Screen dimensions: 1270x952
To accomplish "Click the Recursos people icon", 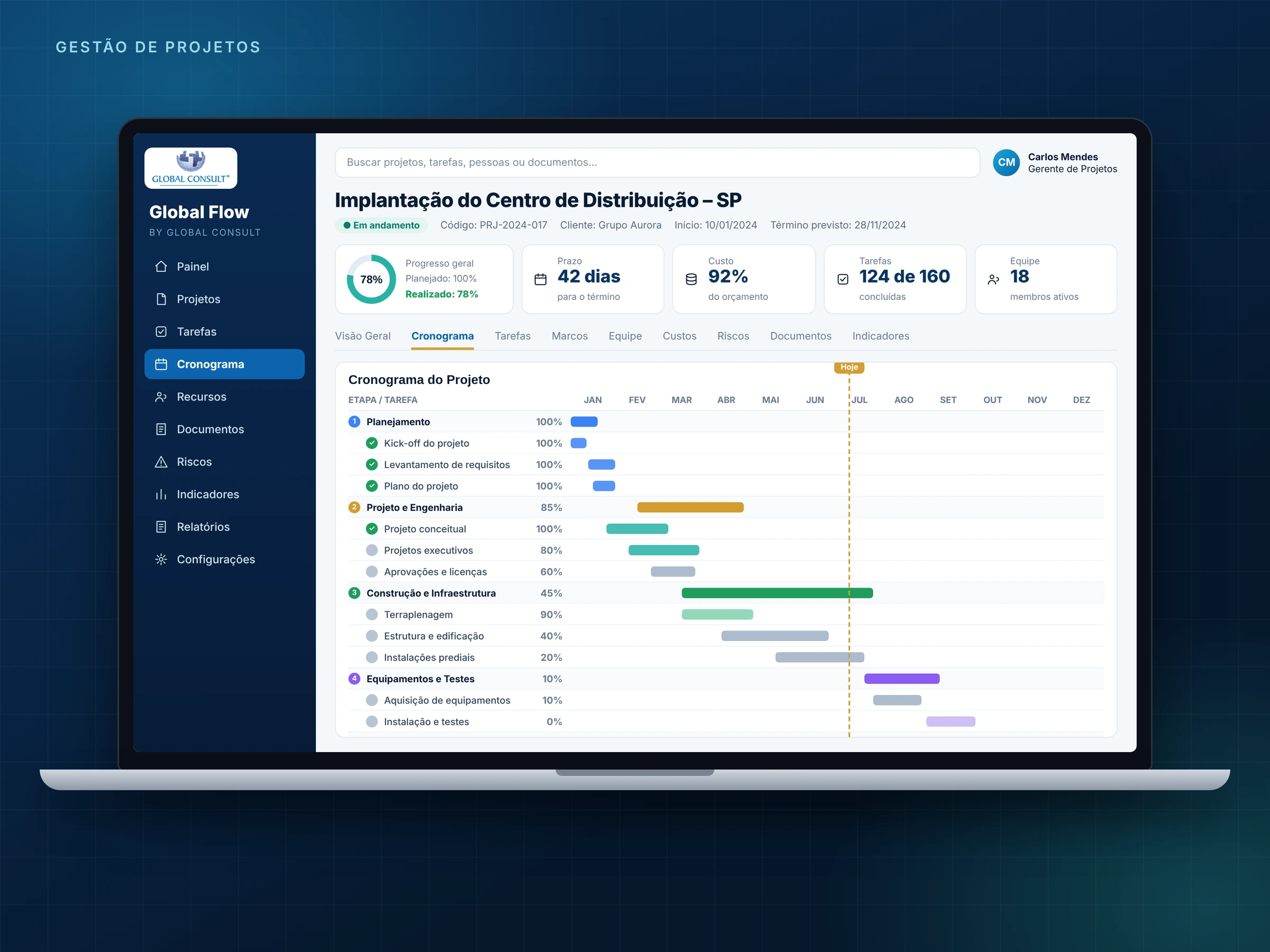I will pyautogui.click(x=161, y=397).
